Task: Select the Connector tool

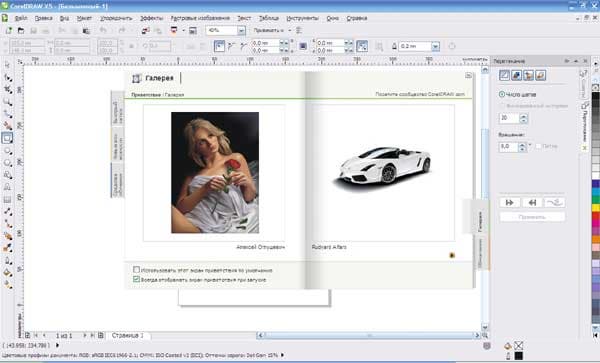Action: (x=7, y=224)
